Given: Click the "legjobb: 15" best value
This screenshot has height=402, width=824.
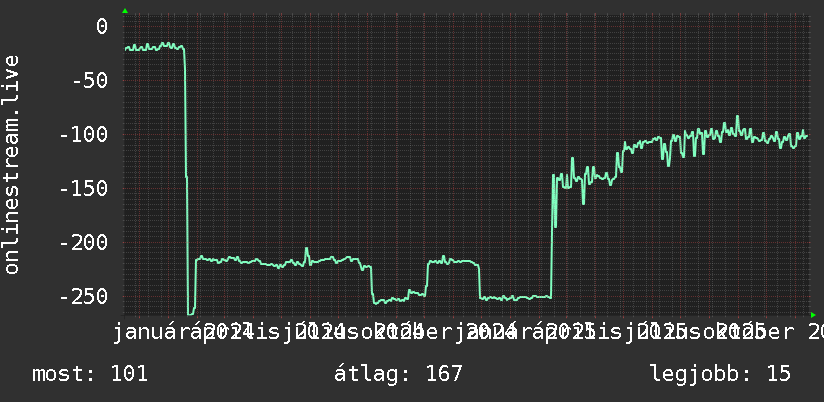Looking at the screenshot, I should pyautogui.click(x=720, y=374).
